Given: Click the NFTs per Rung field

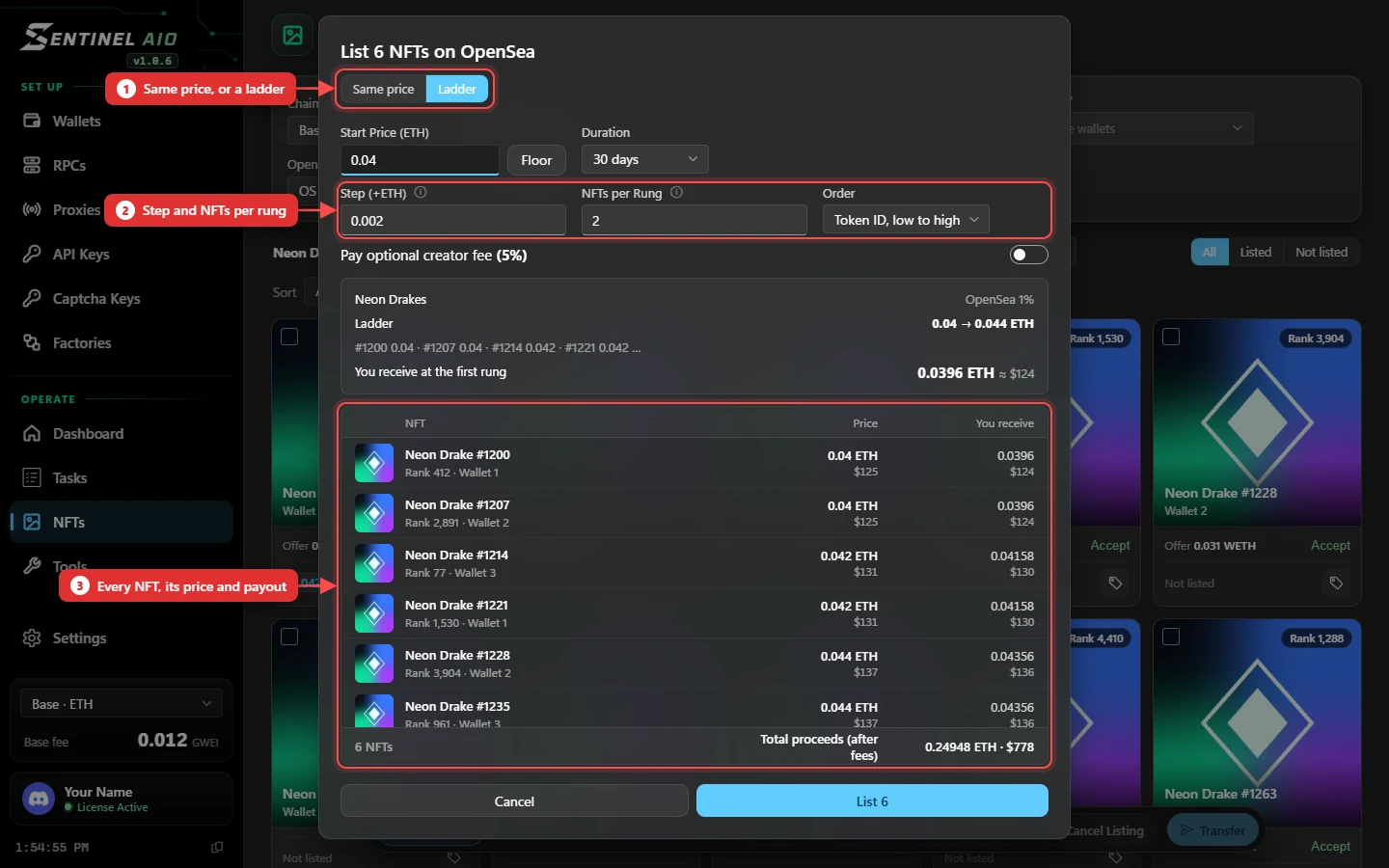Looking at the screenshot, I should [x=694, y=220].
